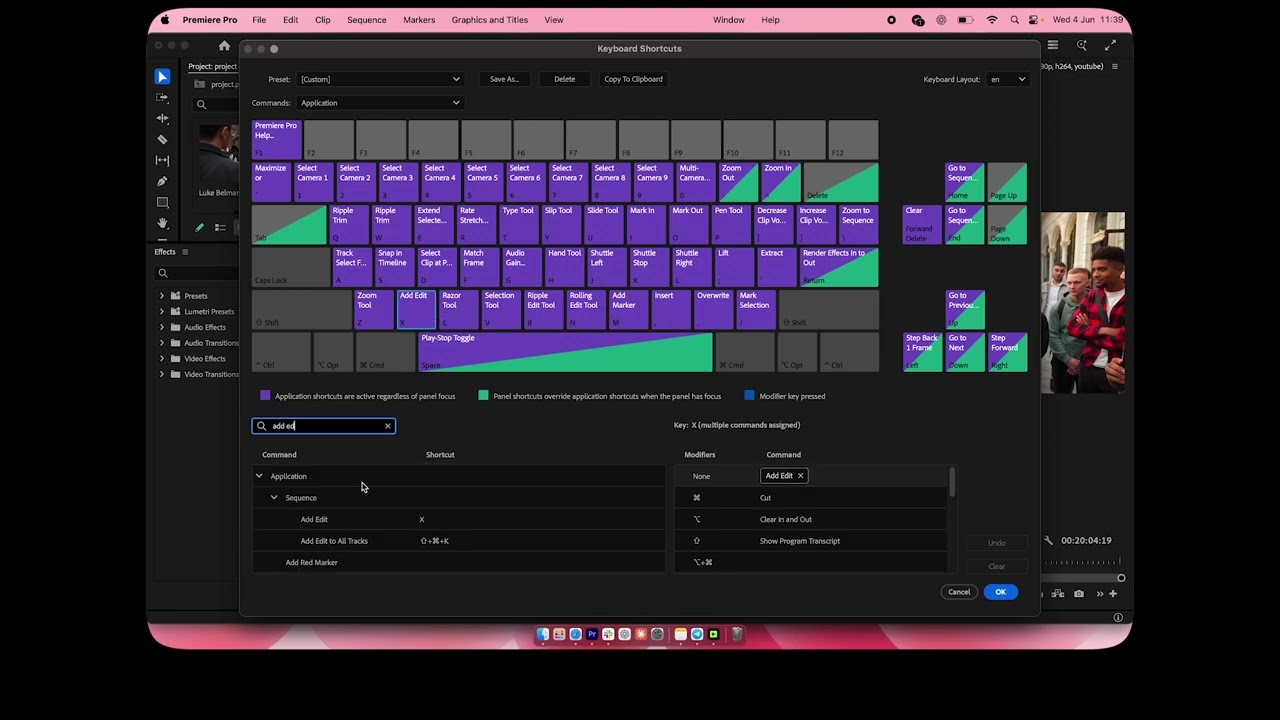Open the Program monitor button editor plus icon
Screen dimensions: 1280x720
pos(1113,594)
